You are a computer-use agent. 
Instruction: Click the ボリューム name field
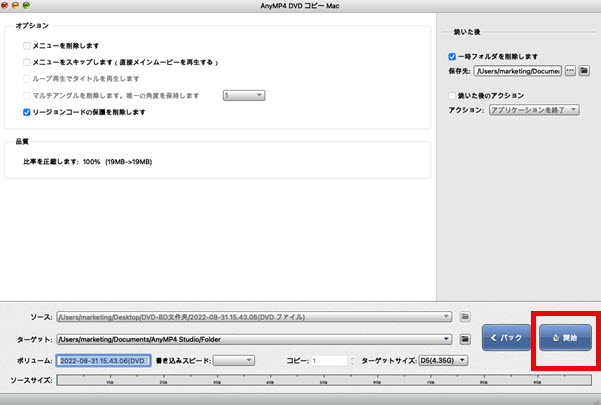click(x=103, y=361)
